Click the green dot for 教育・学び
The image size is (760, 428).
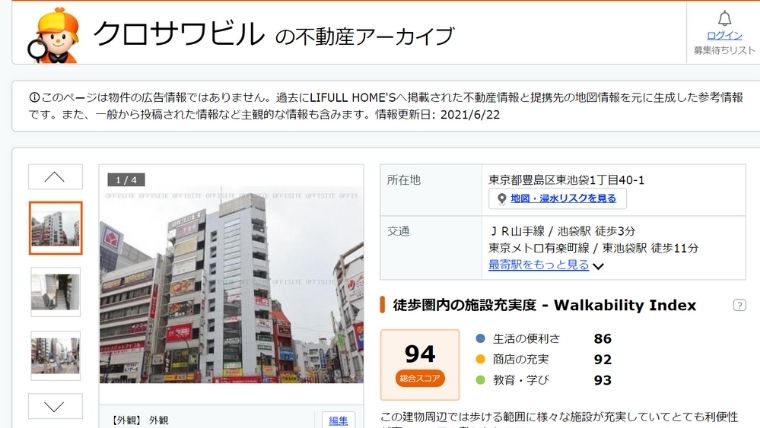[x=480, y=380]
